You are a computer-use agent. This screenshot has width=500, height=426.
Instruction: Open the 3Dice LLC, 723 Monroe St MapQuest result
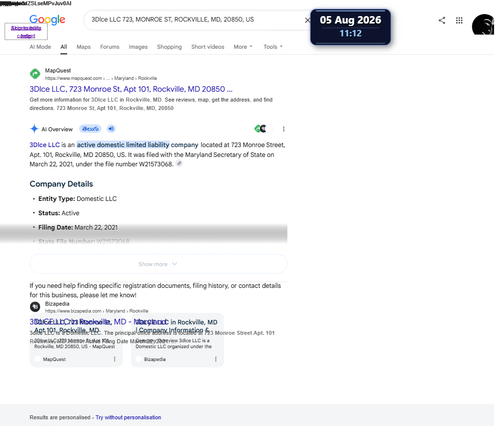tap(131, 89)
